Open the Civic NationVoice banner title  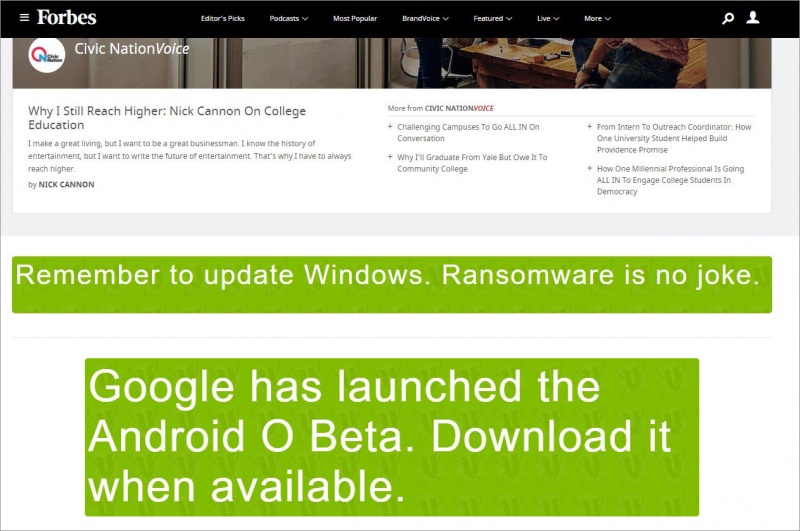pos(132,49)
